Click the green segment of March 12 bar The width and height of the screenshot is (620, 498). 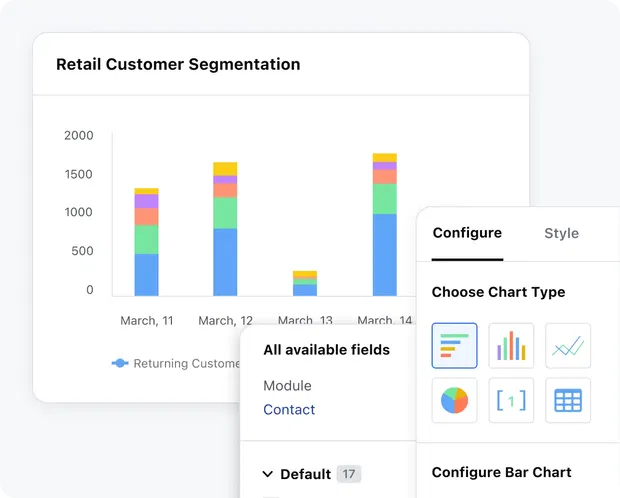(x=225, y=213)
